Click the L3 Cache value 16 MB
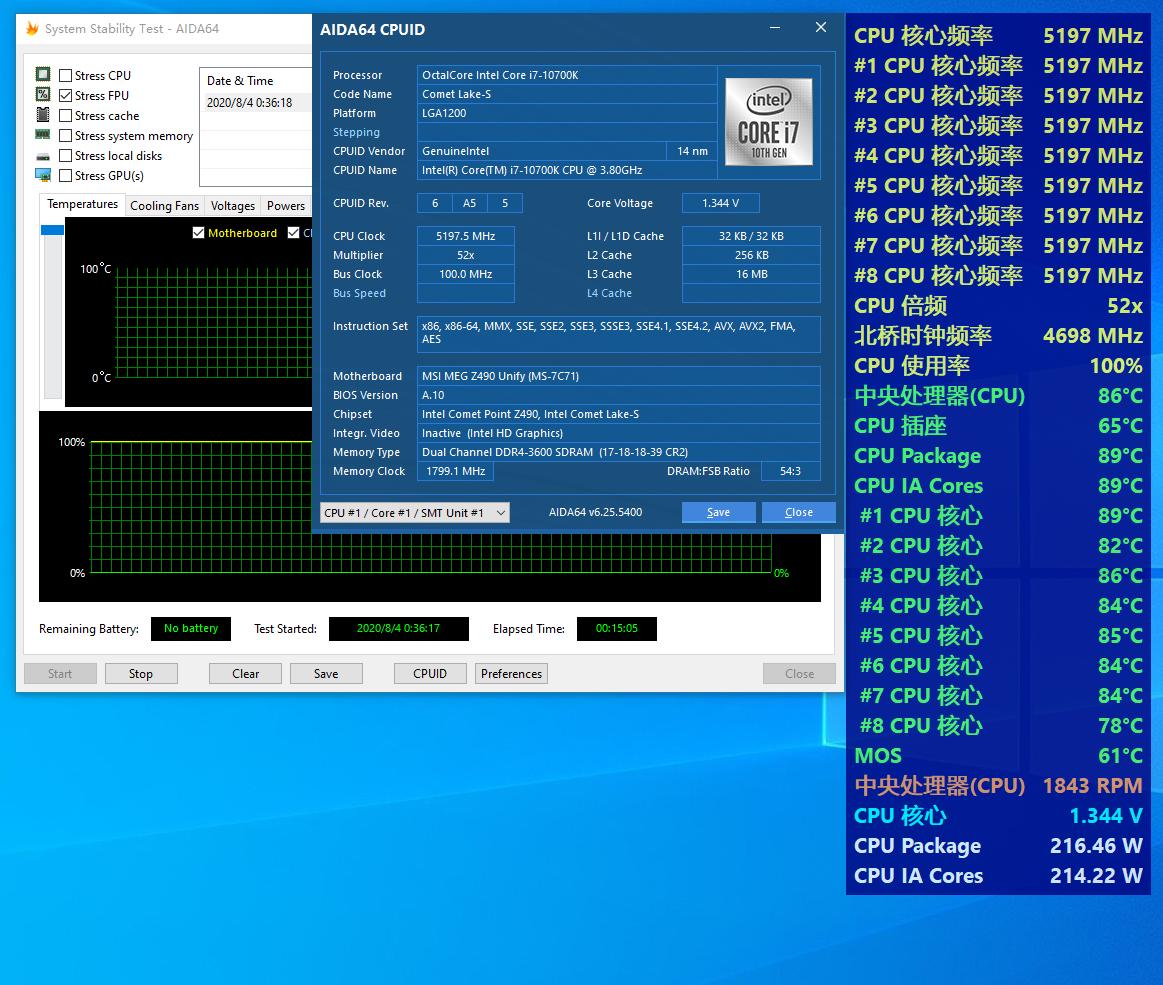 pos(751,274)
